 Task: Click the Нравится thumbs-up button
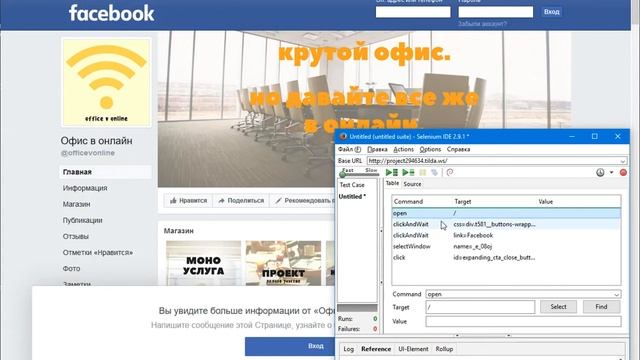[x=188, y=201]
